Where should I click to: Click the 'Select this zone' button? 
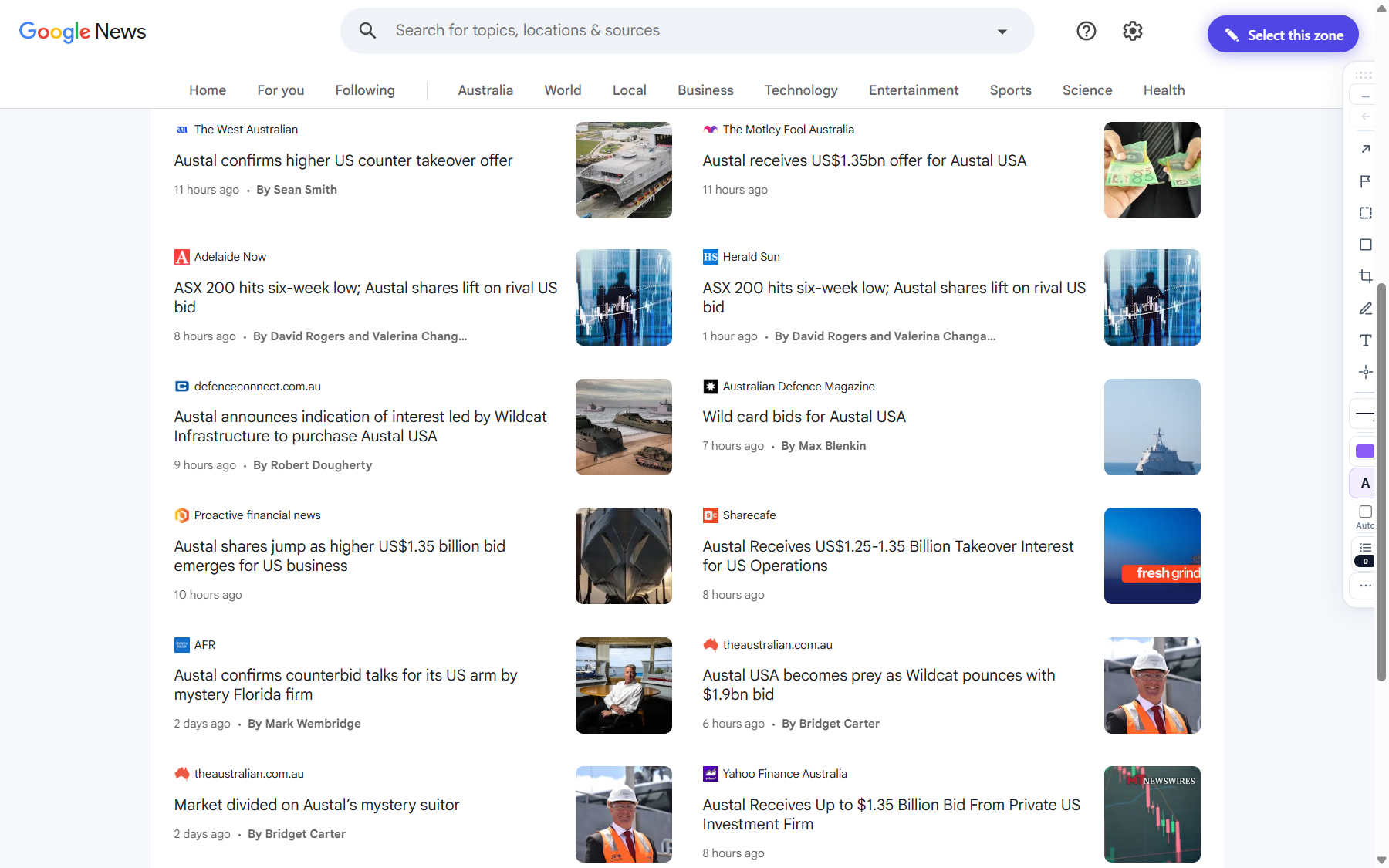pos(1283,35)
